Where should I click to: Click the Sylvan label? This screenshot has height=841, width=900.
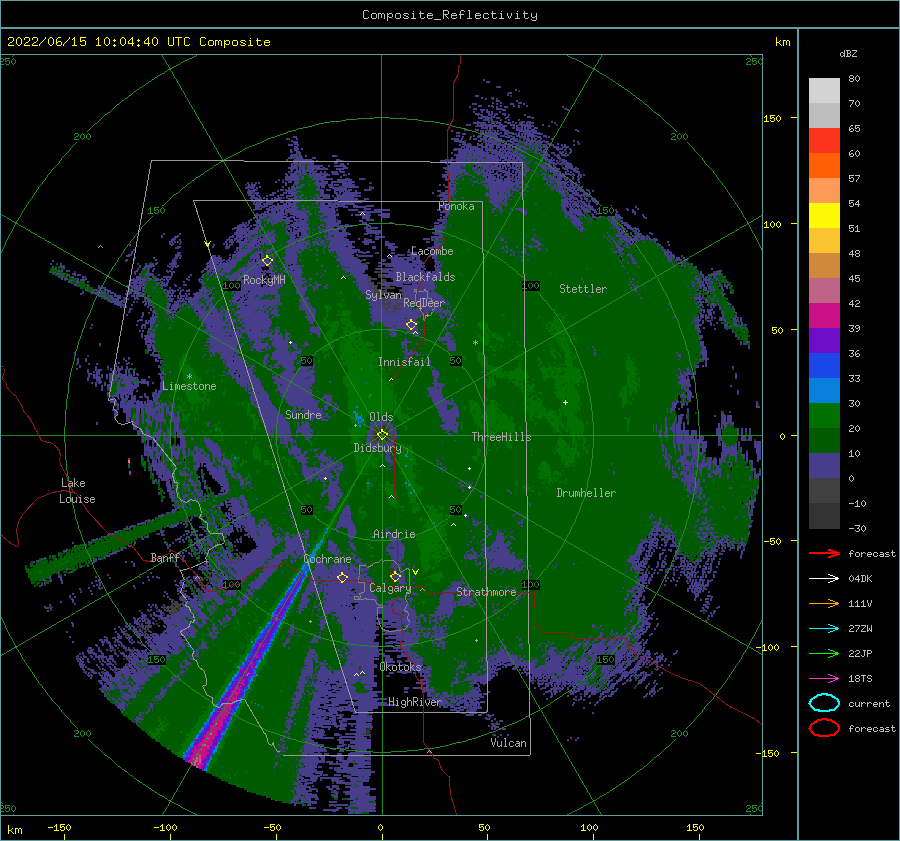tap(383, 295)
